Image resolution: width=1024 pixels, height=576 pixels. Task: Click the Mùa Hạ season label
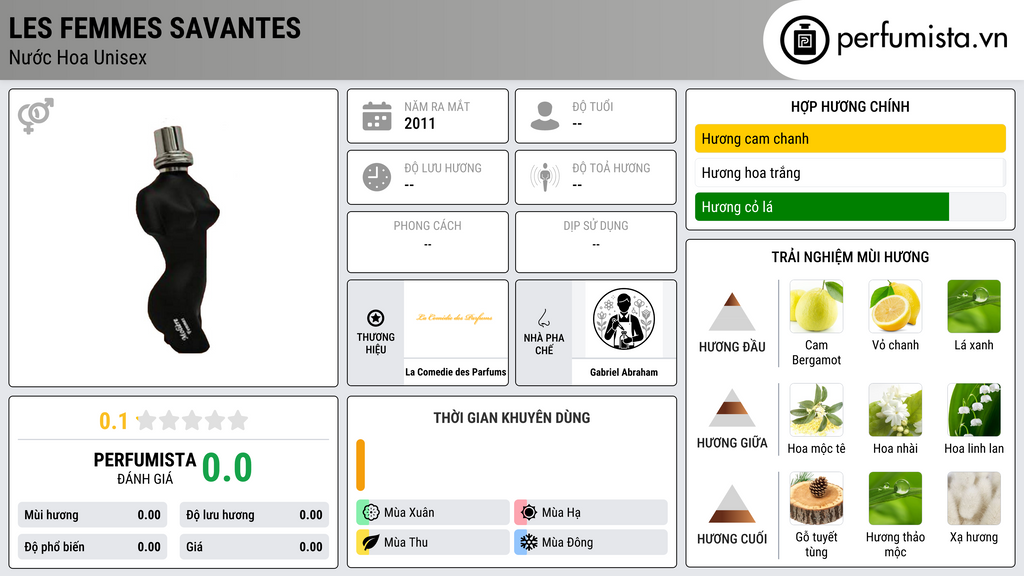coord(561,513)
